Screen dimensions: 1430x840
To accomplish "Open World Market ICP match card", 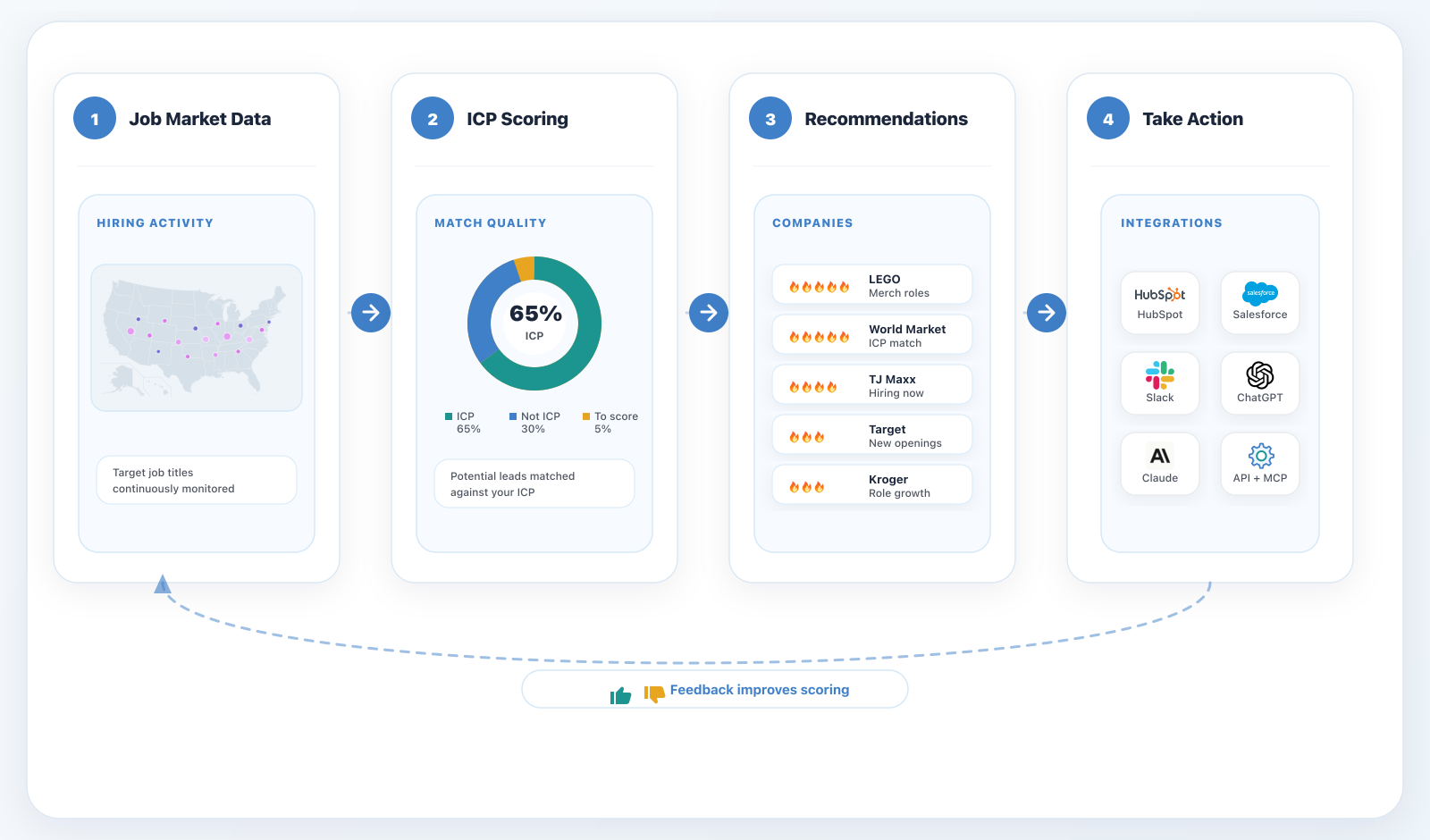I will tap(872, 335).
